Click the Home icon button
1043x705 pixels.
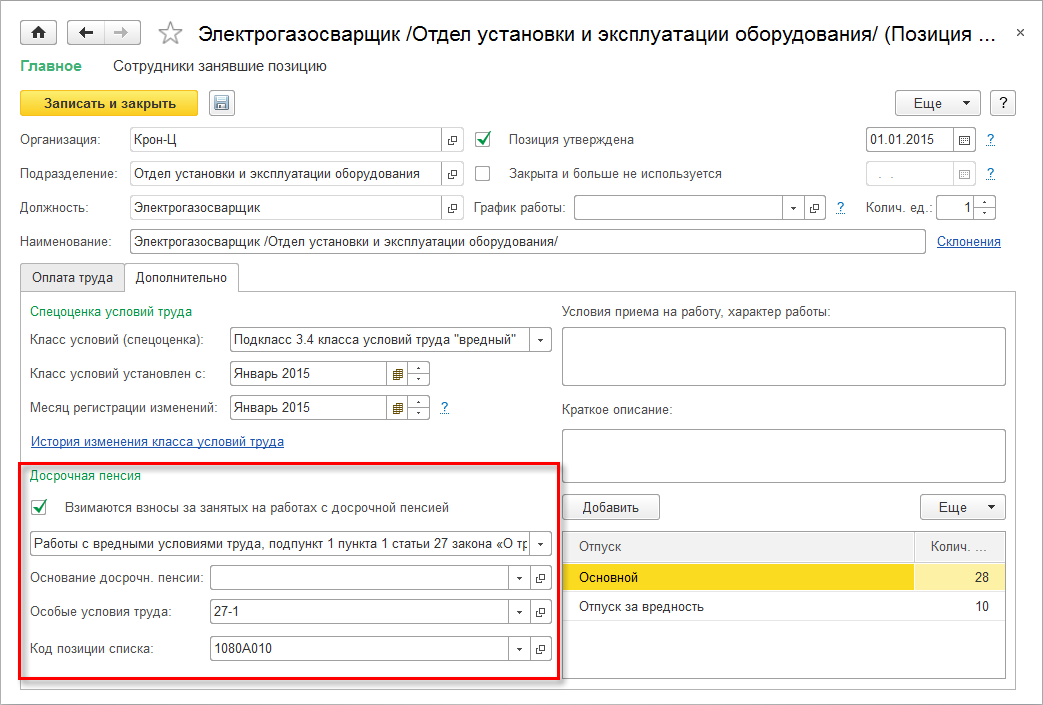[39, 33]
